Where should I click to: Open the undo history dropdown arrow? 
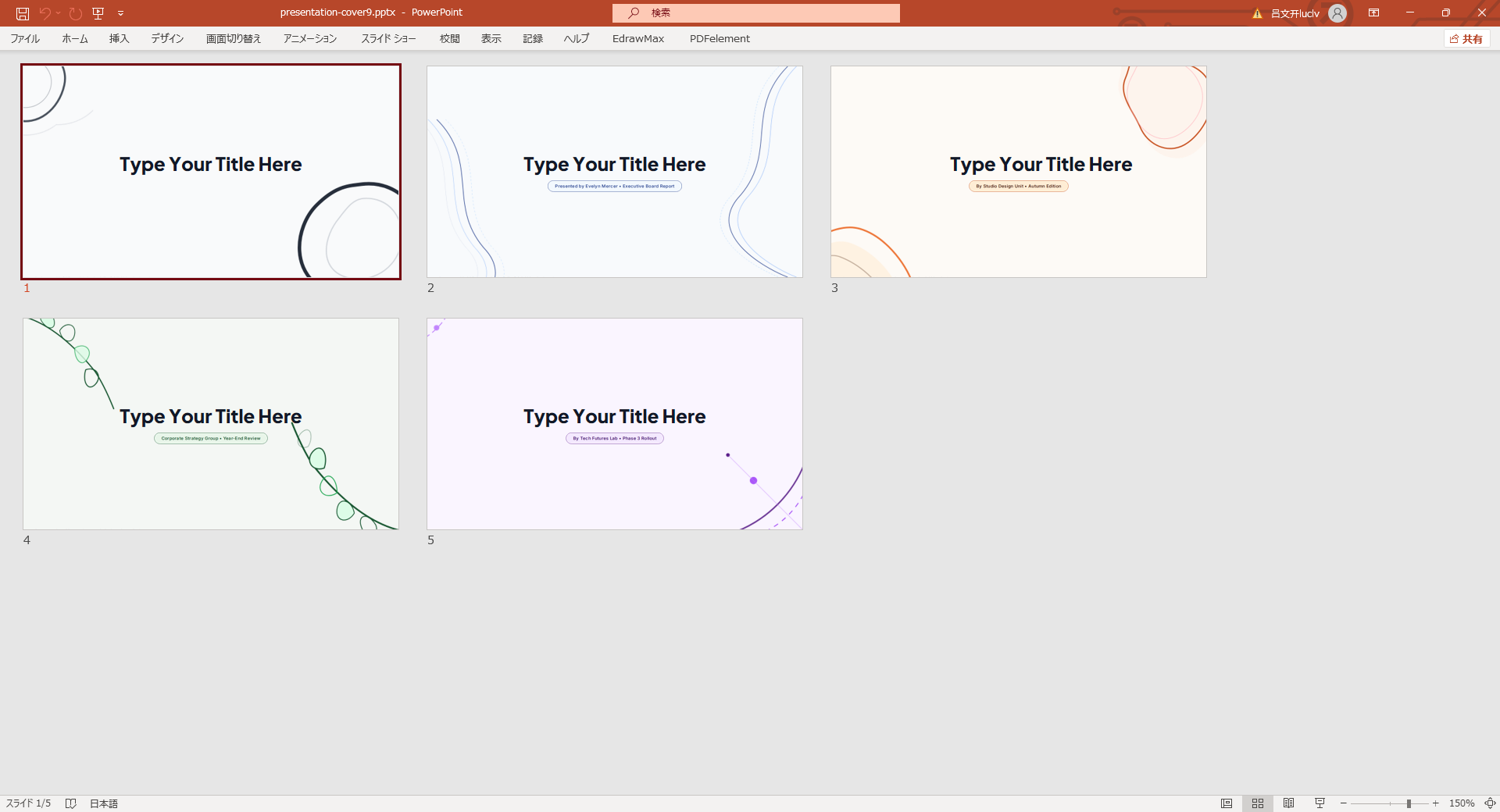[x=59, y=13]
